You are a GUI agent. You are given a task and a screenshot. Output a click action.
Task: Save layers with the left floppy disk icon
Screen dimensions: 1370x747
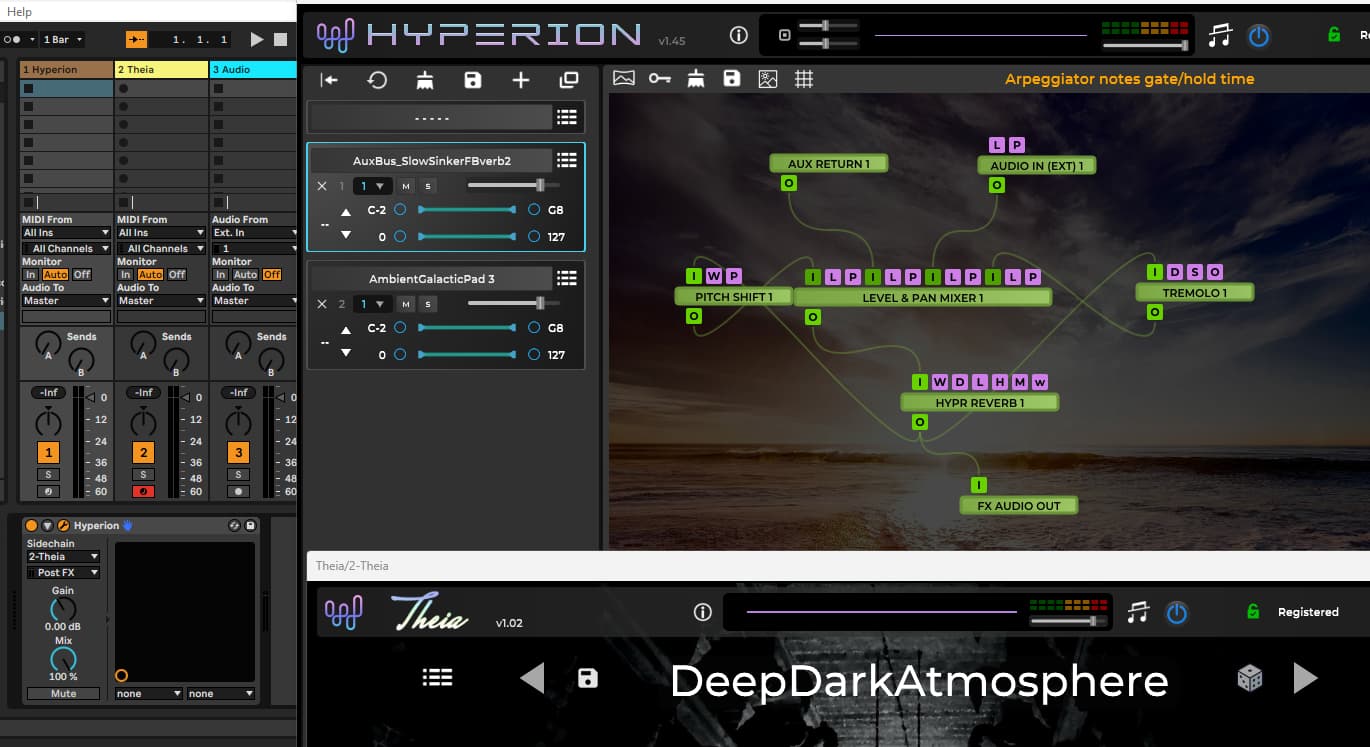473,81
